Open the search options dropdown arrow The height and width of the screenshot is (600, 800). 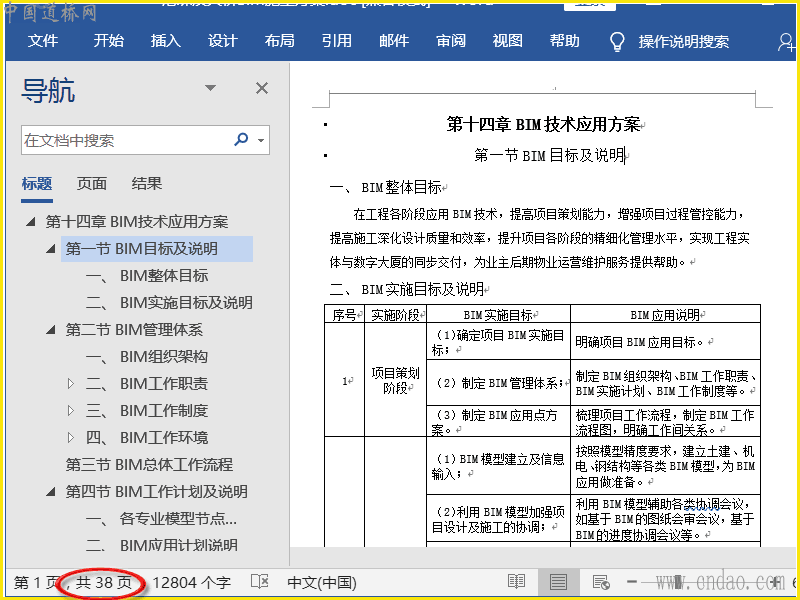point(261,141)
